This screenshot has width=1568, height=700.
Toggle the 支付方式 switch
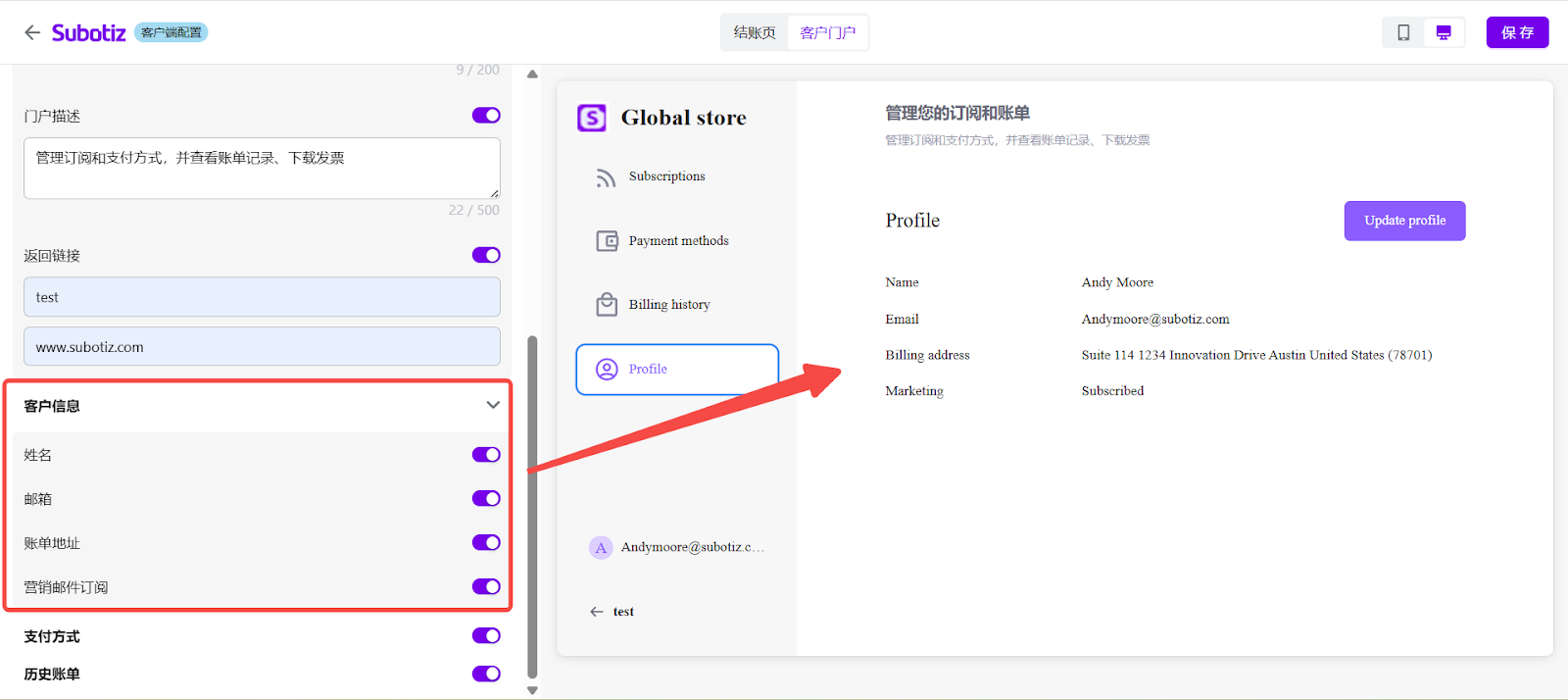[x=486, y=635]
